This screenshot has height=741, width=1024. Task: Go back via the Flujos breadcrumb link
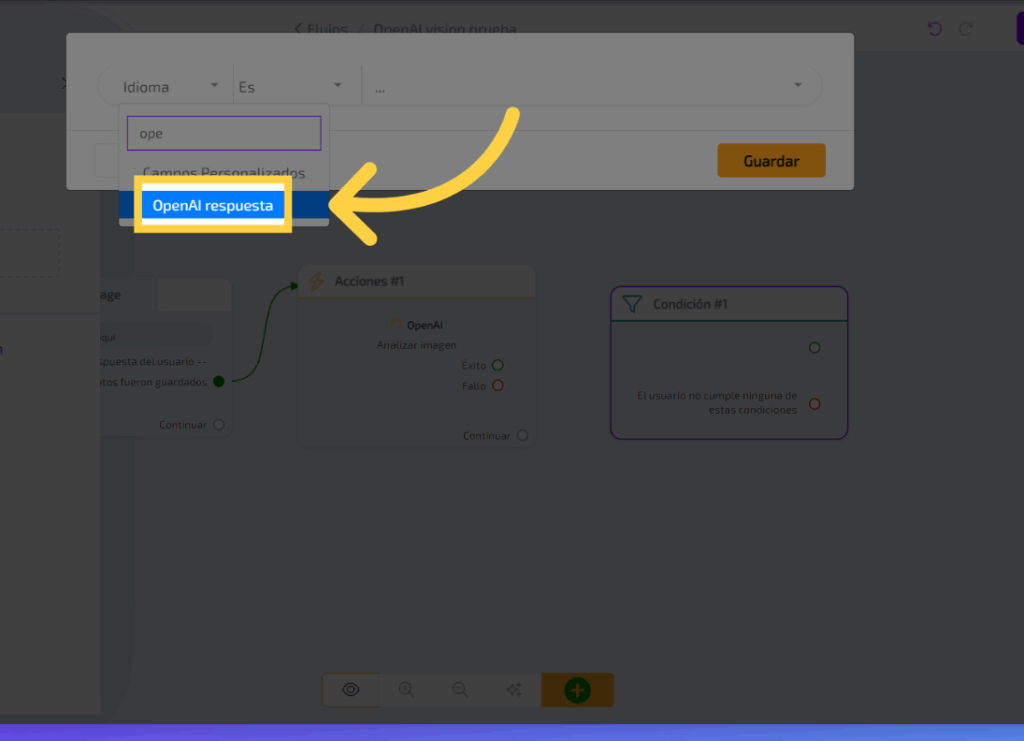click(320, 29)
